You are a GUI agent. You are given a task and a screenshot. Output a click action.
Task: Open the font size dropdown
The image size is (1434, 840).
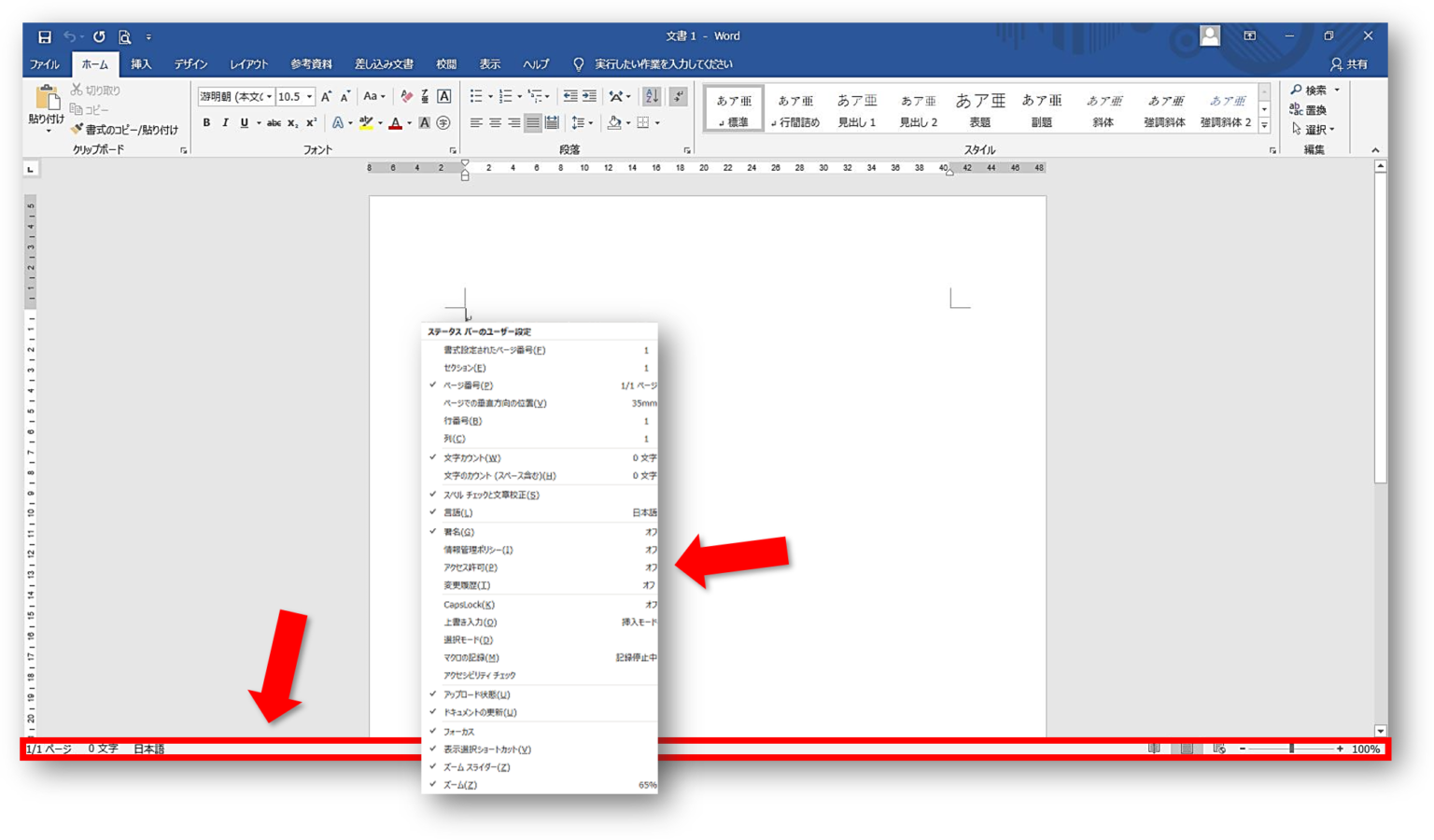(x=308, y=96)
